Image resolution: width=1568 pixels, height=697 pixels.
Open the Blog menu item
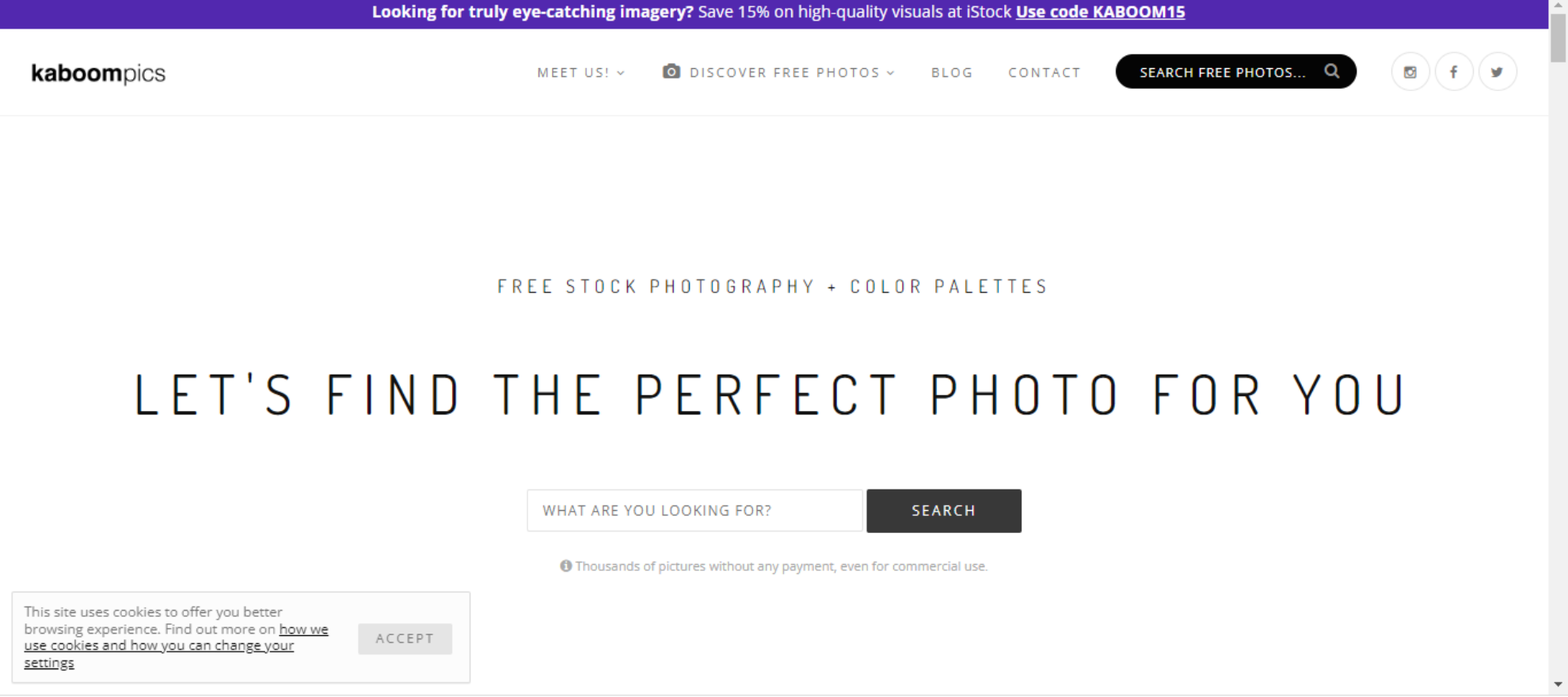tap(952, 73)
